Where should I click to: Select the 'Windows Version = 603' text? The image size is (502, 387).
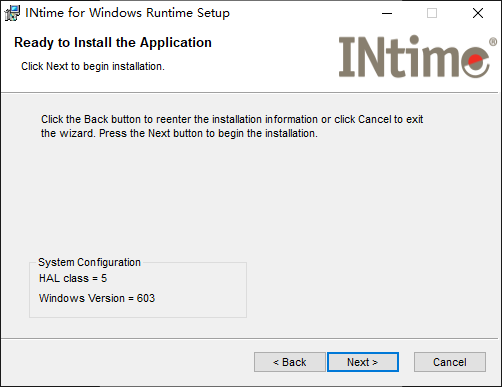pyautogui.click(x=97, y=298)
